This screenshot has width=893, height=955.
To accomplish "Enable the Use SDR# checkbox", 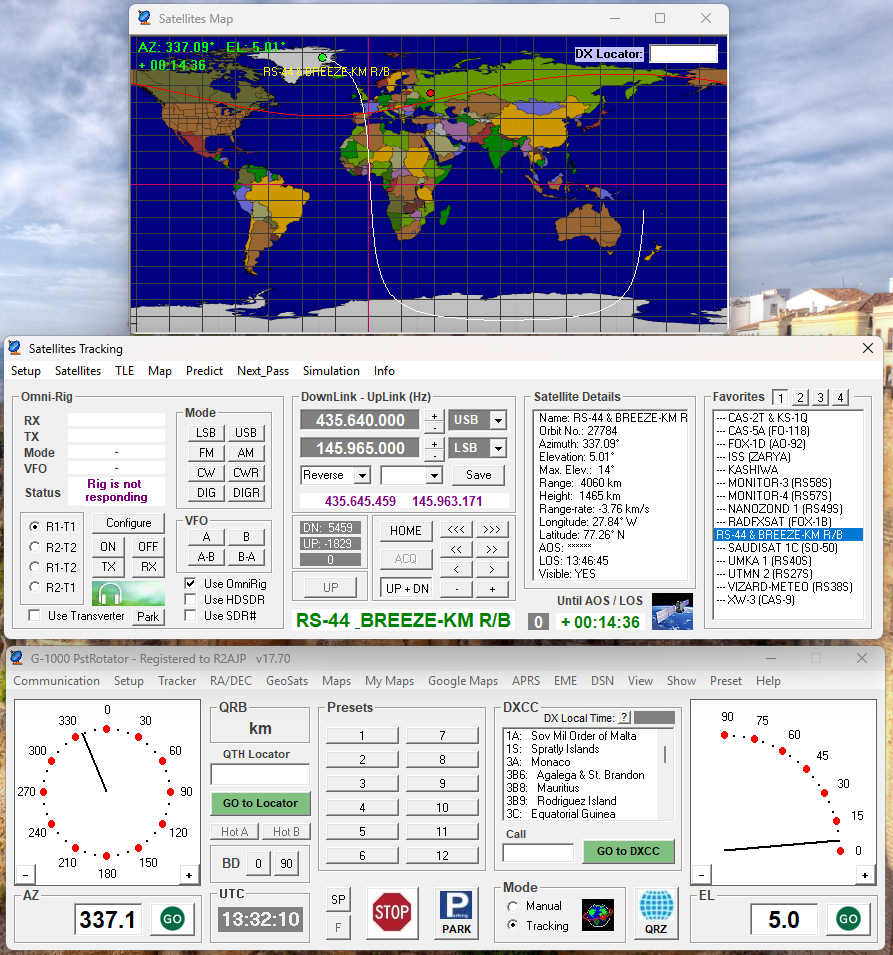I will (x=191, y=616).
